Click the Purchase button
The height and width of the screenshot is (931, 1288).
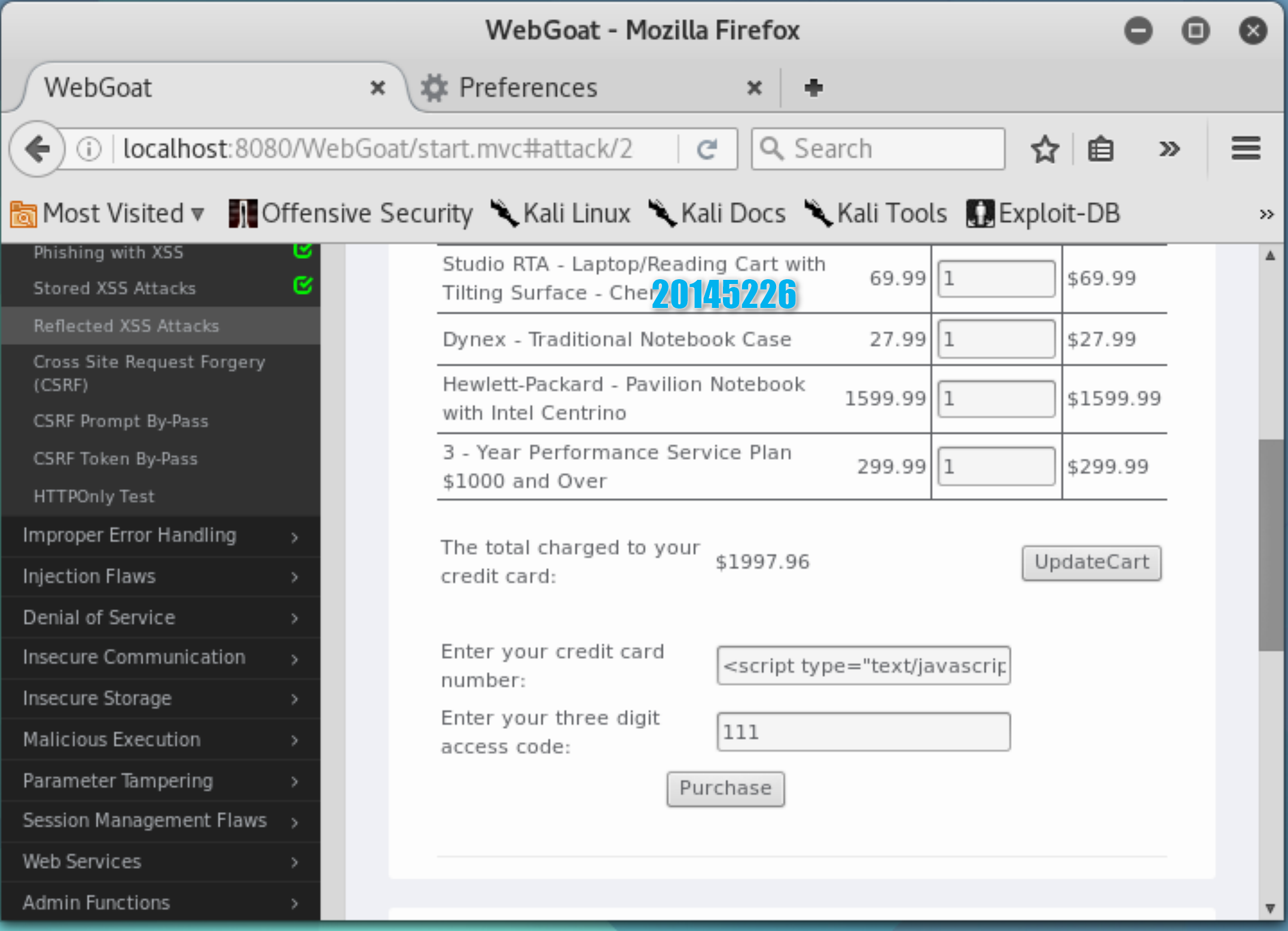[x=725, y=788]
